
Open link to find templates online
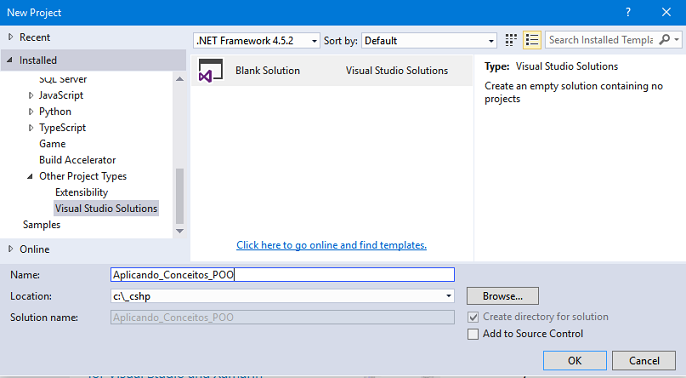331,245
